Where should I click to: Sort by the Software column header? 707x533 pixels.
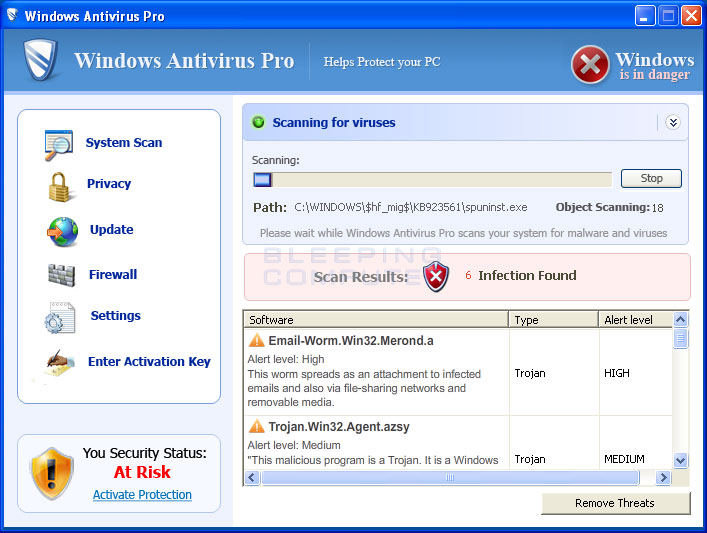pyautogui.click(x=376, y=320)
